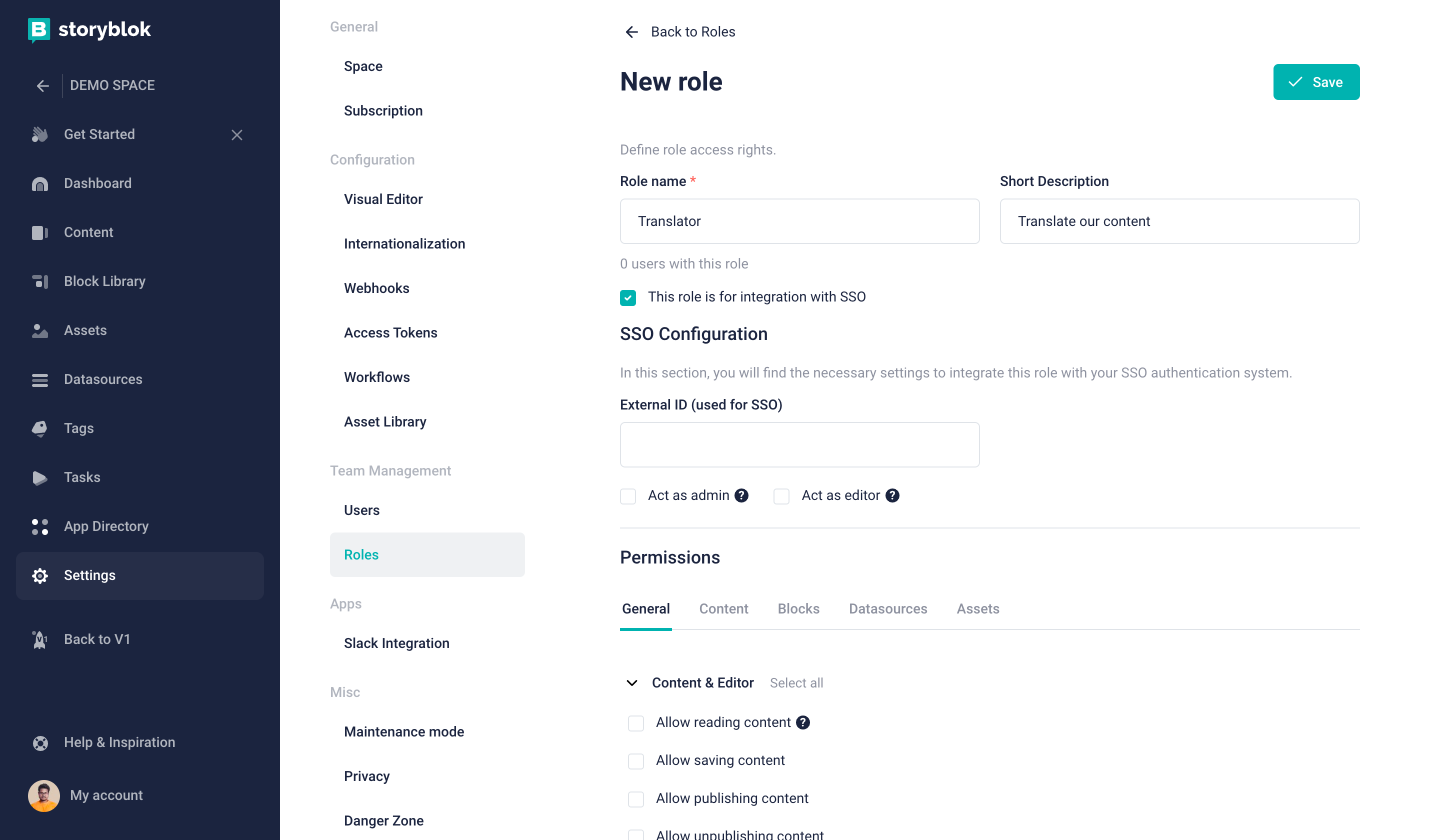Dismiss the Get Started item
This screenshot has height=840, width=1440.
pos(236,135)
